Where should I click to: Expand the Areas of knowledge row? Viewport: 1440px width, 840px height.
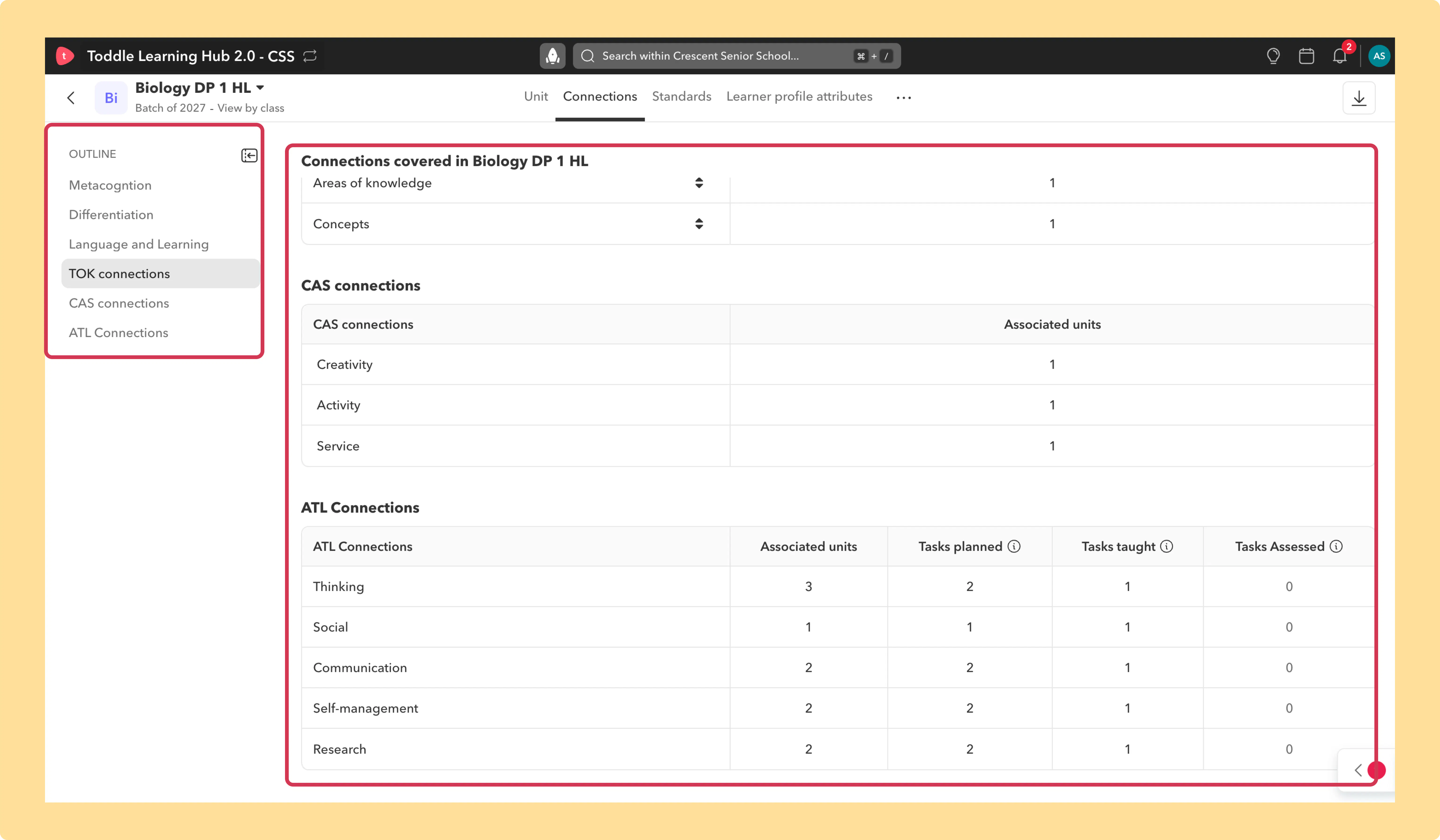click(699, 183)
